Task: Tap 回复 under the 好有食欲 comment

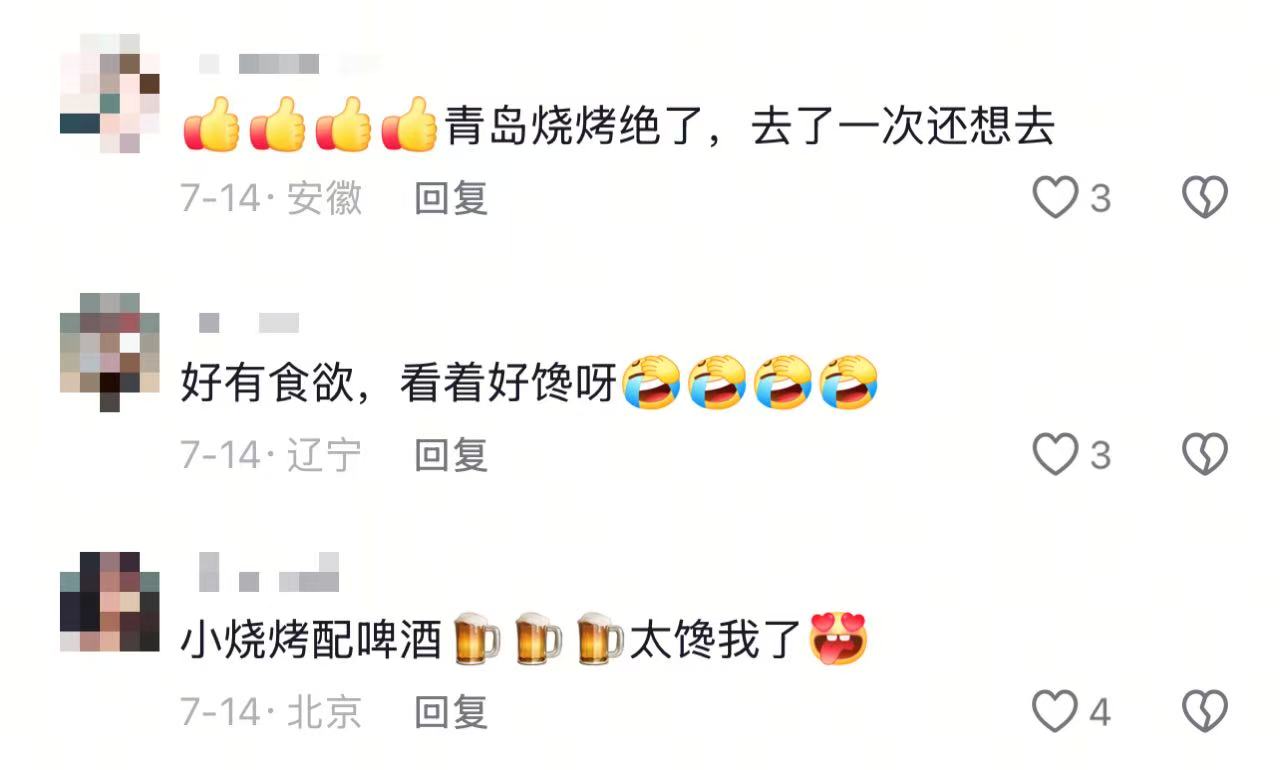Action: (451, 455)
